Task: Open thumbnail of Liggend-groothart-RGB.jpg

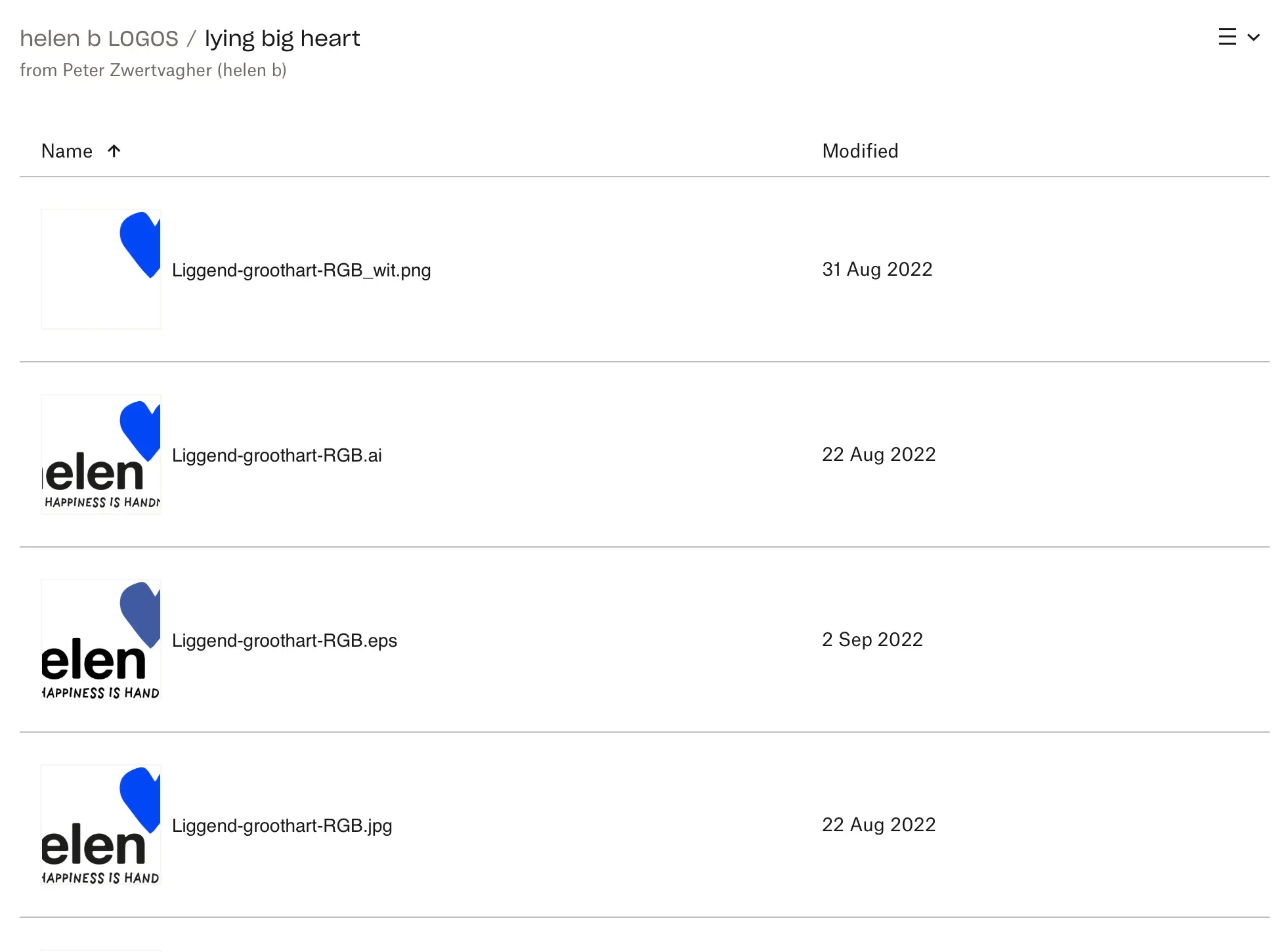Action: point(101,825)
